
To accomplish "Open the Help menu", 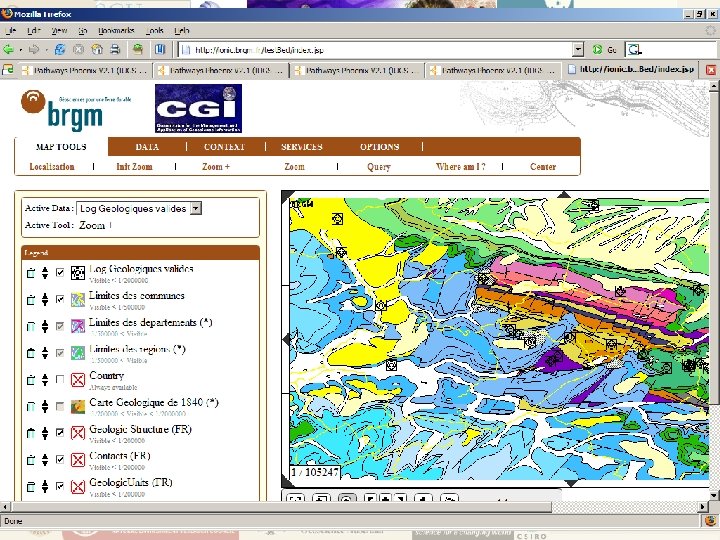I will coord(181,31).
